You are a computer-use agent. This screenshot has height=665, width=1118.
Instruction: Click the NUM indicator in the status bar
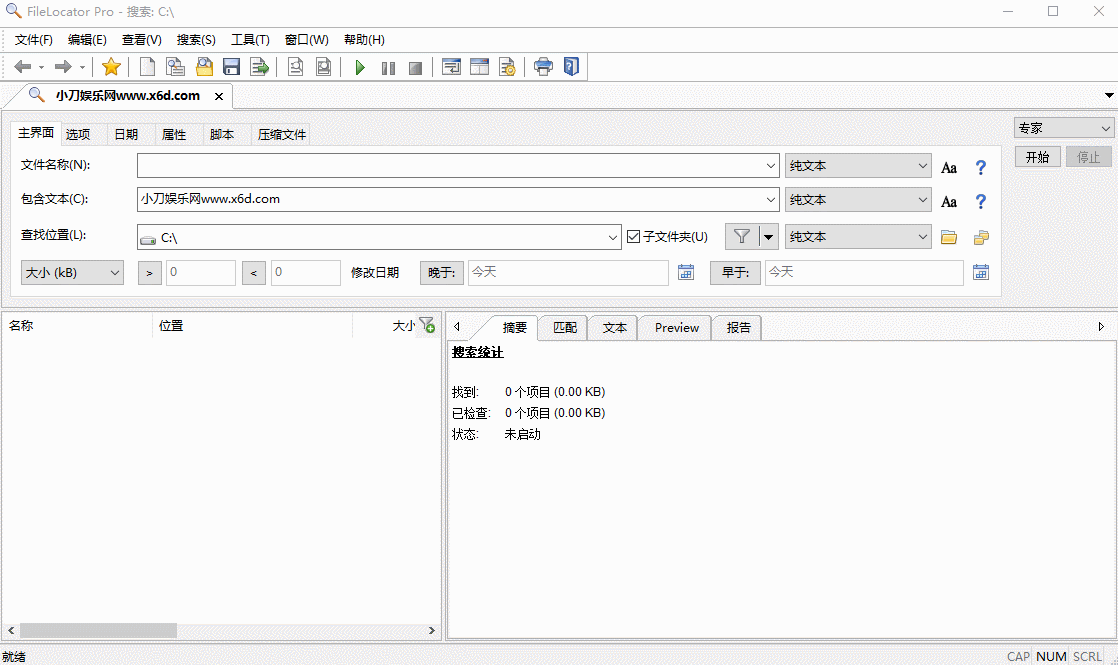[x=1051, y=656]
